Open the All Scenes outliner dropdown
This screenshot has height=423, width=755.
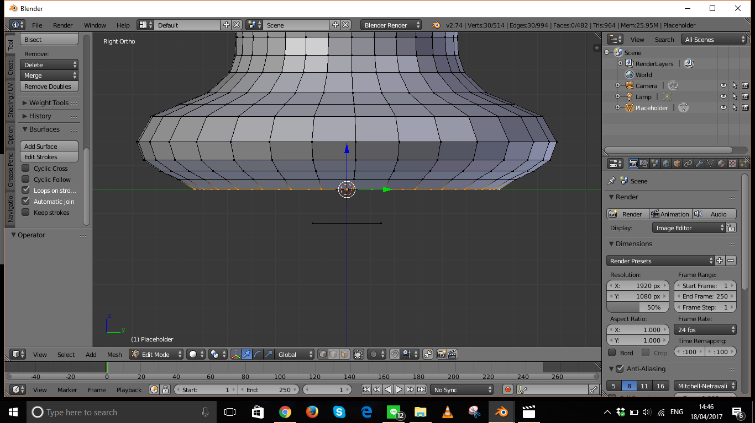714,40
